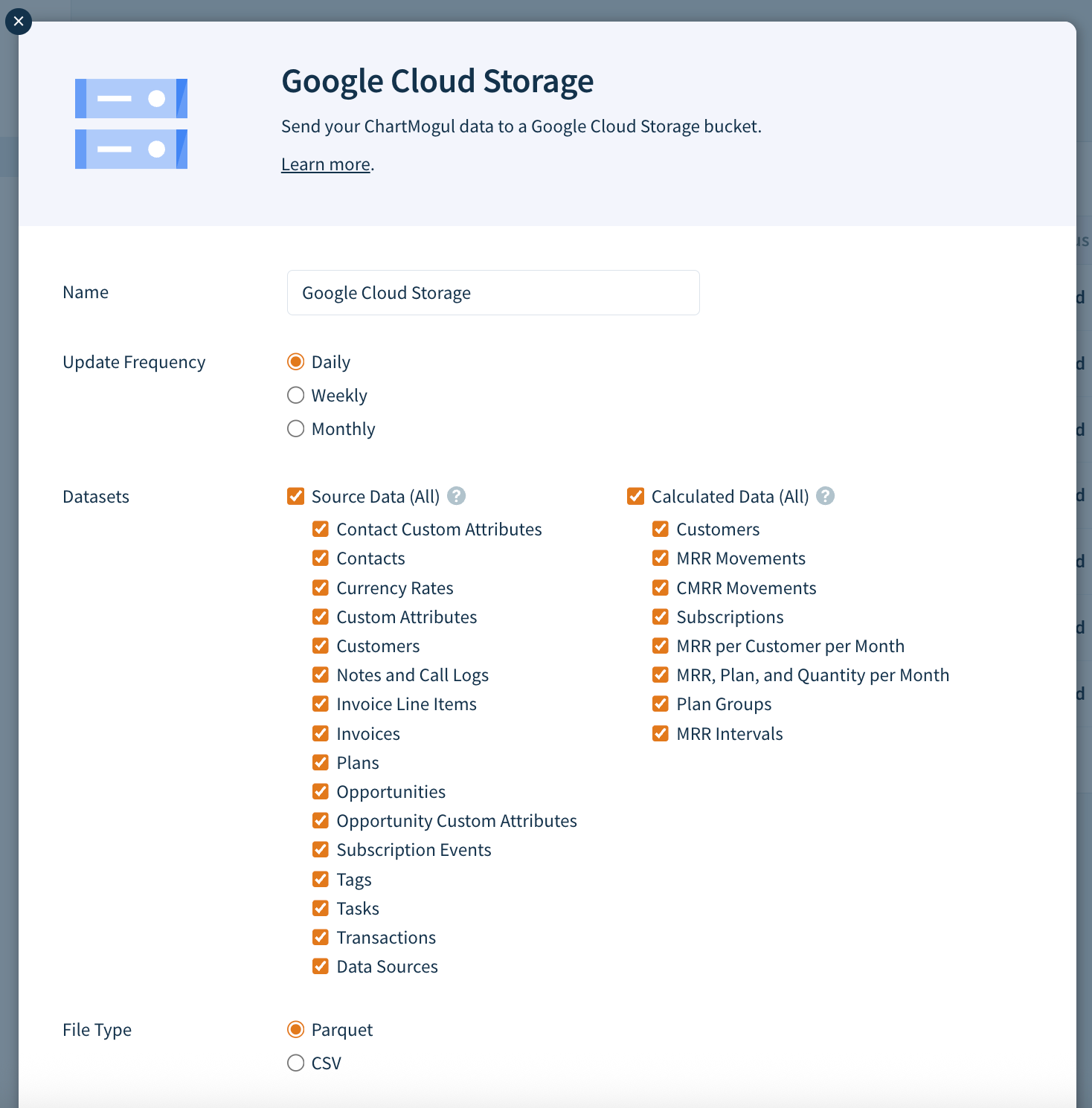Viewport: 1092px width, 1108px height.
Task: Toggle MRR Movements checkbox
Action: pyautogui.click(x=661, y=558)
